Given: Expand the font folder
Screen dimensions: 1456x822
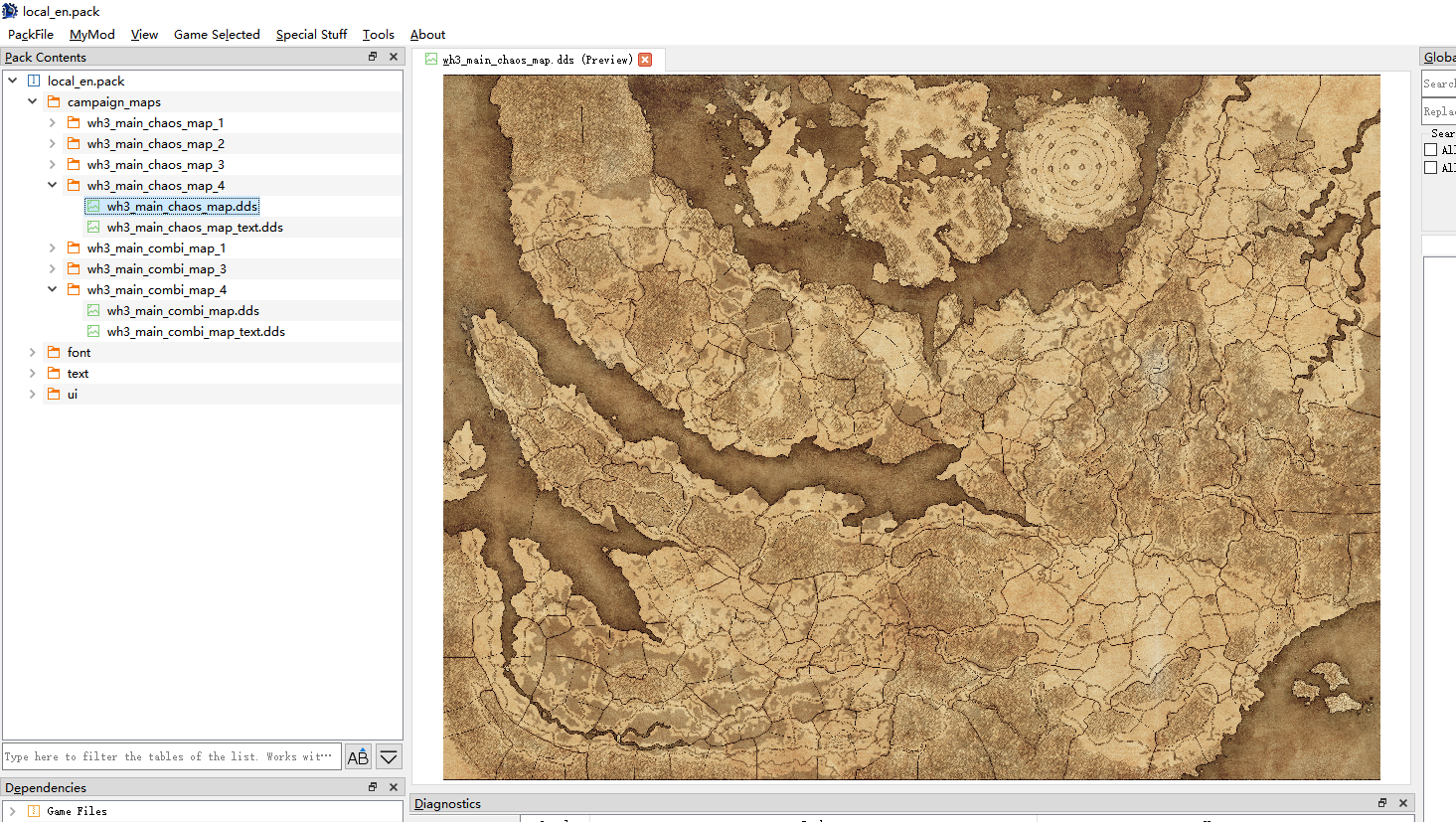Looking at the screenshot, I should 33,352.
